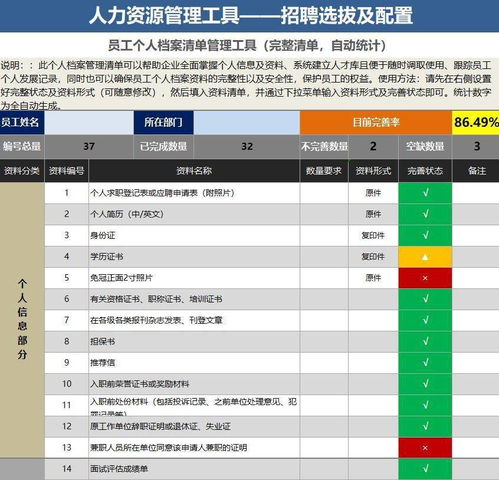Select the 所在部门 blank input cell
Screen dimensions: 499x480
pyautogui.click(x=247, y=123)
